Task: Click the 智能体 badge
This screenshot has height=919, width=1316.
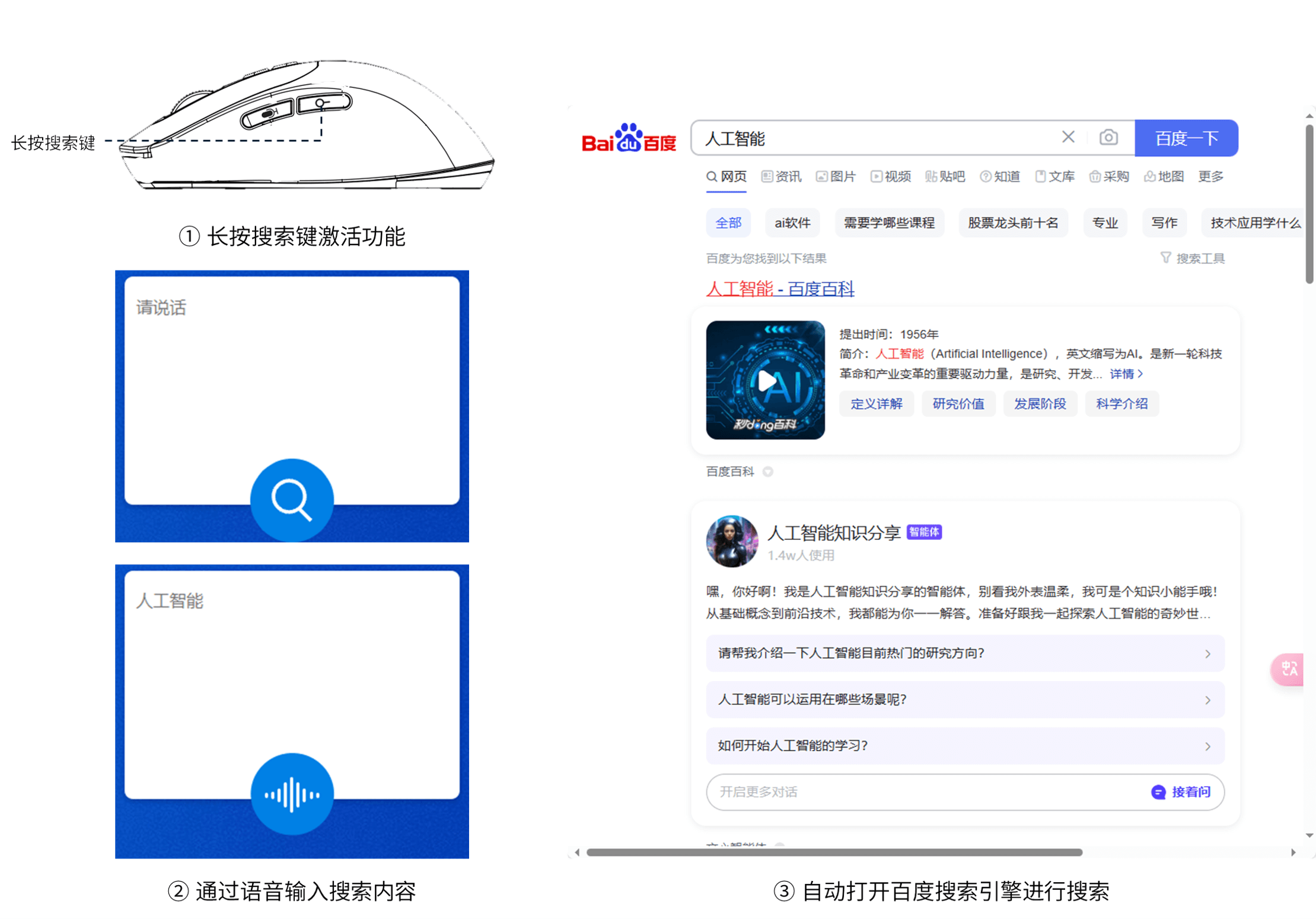Action: 924,532
